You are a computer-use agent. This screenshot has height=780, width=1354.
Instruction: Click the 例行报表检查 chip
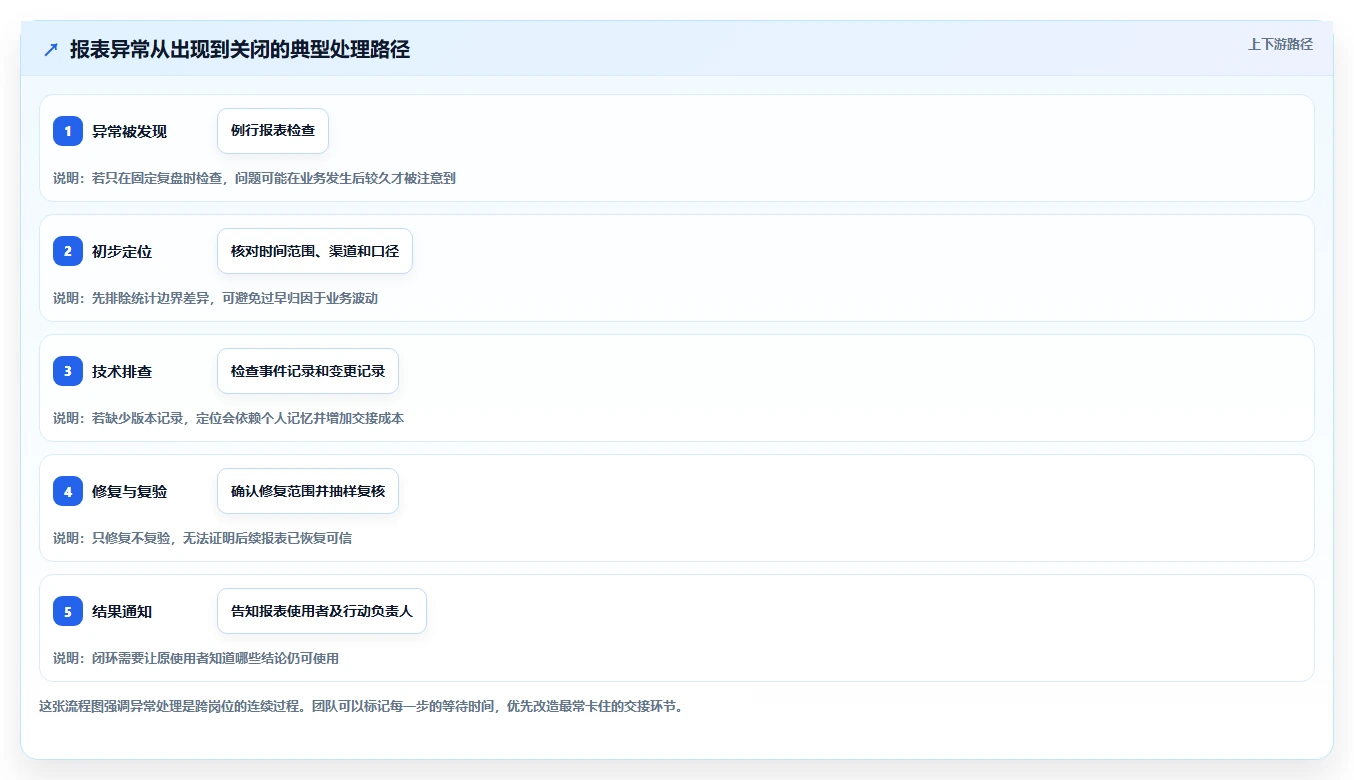[x=273, y=131]
